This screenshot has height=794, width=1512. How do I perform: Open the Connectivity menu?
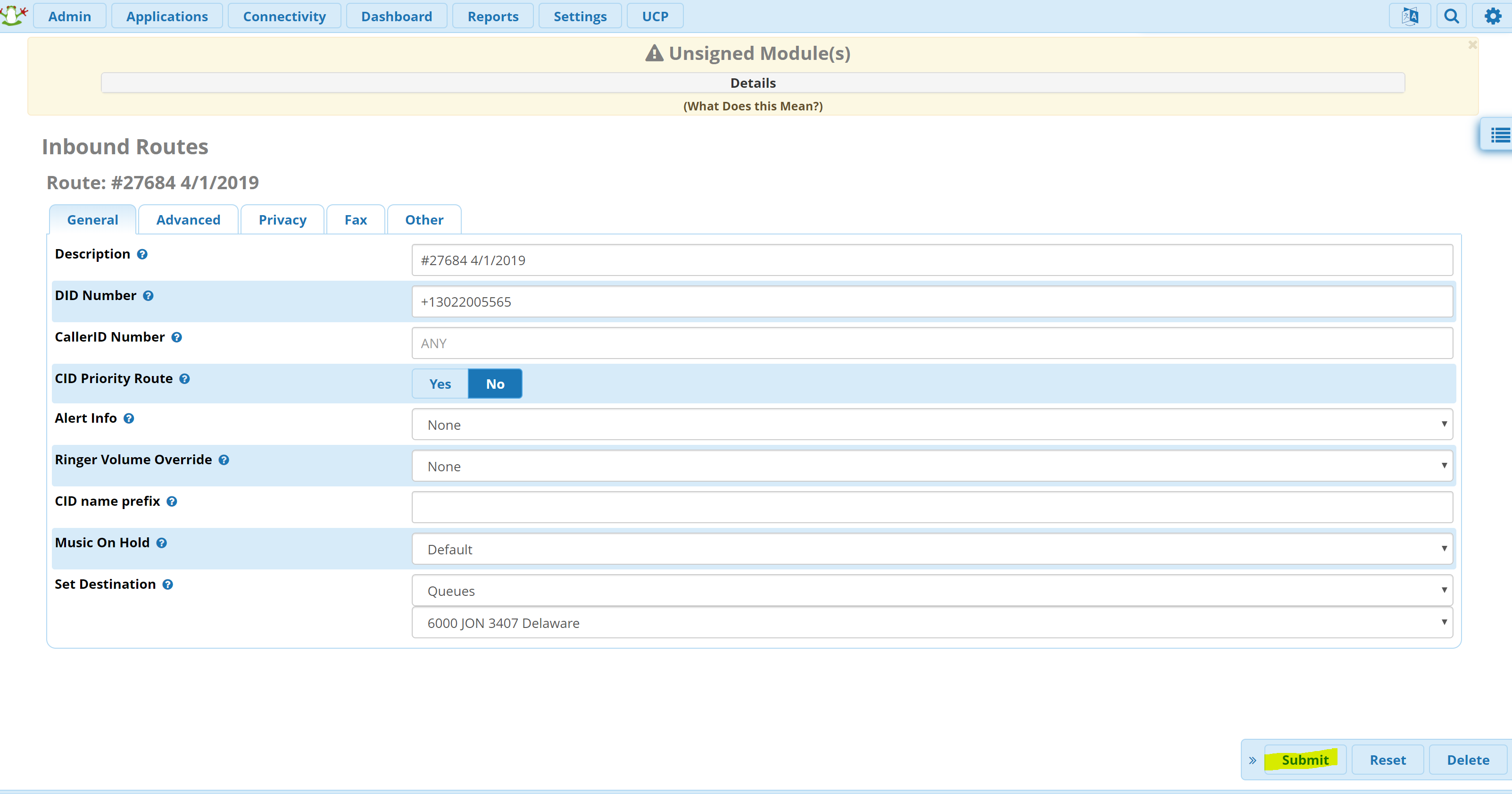point(284,16)
